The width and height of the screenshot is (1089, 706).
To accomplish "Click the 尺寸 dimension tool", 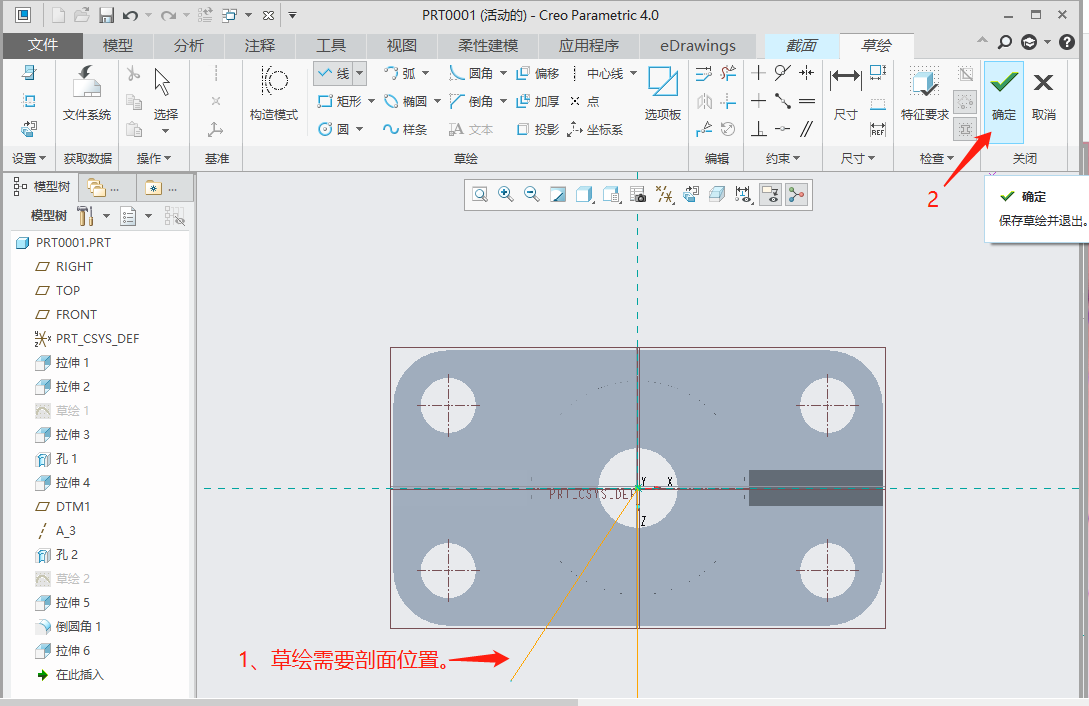I will pyautogui.click(x=845, y=94).
